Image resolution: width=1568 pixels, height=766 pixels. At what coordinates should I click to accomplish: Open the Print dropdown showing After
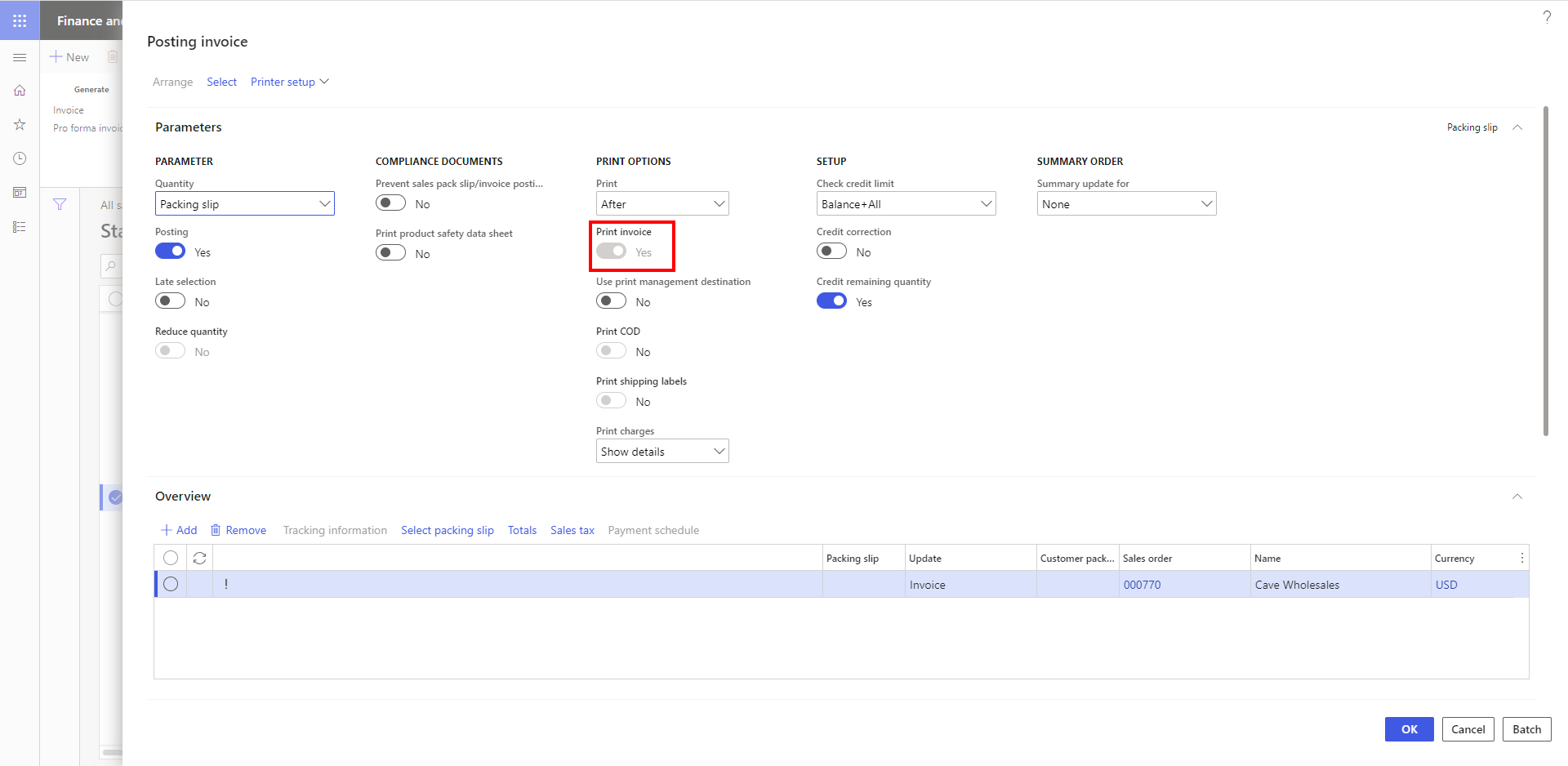pyautogui.click(x=662, y=203)
